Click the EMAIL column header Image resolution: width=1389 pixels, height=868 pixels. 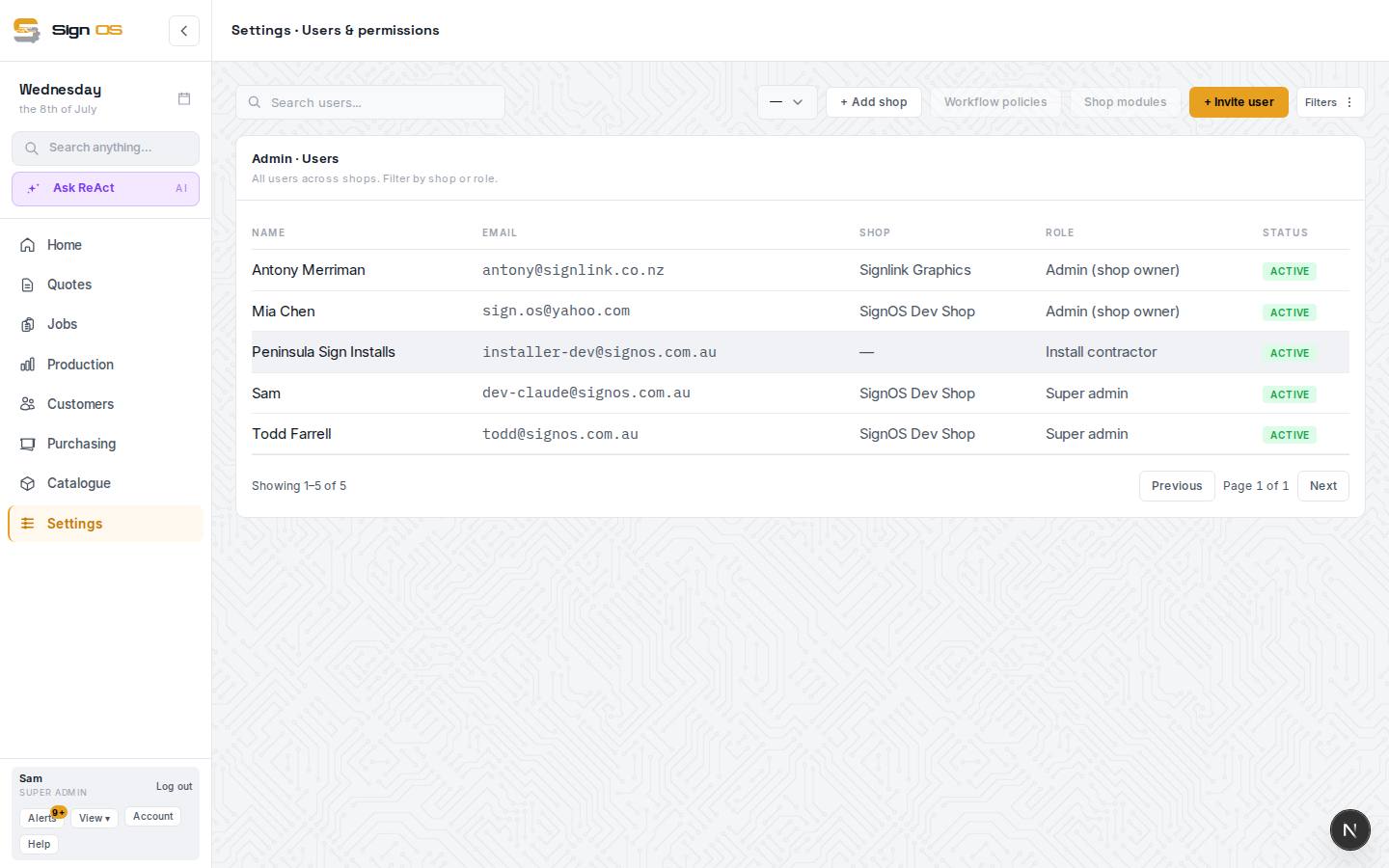[x=500, y=232]
